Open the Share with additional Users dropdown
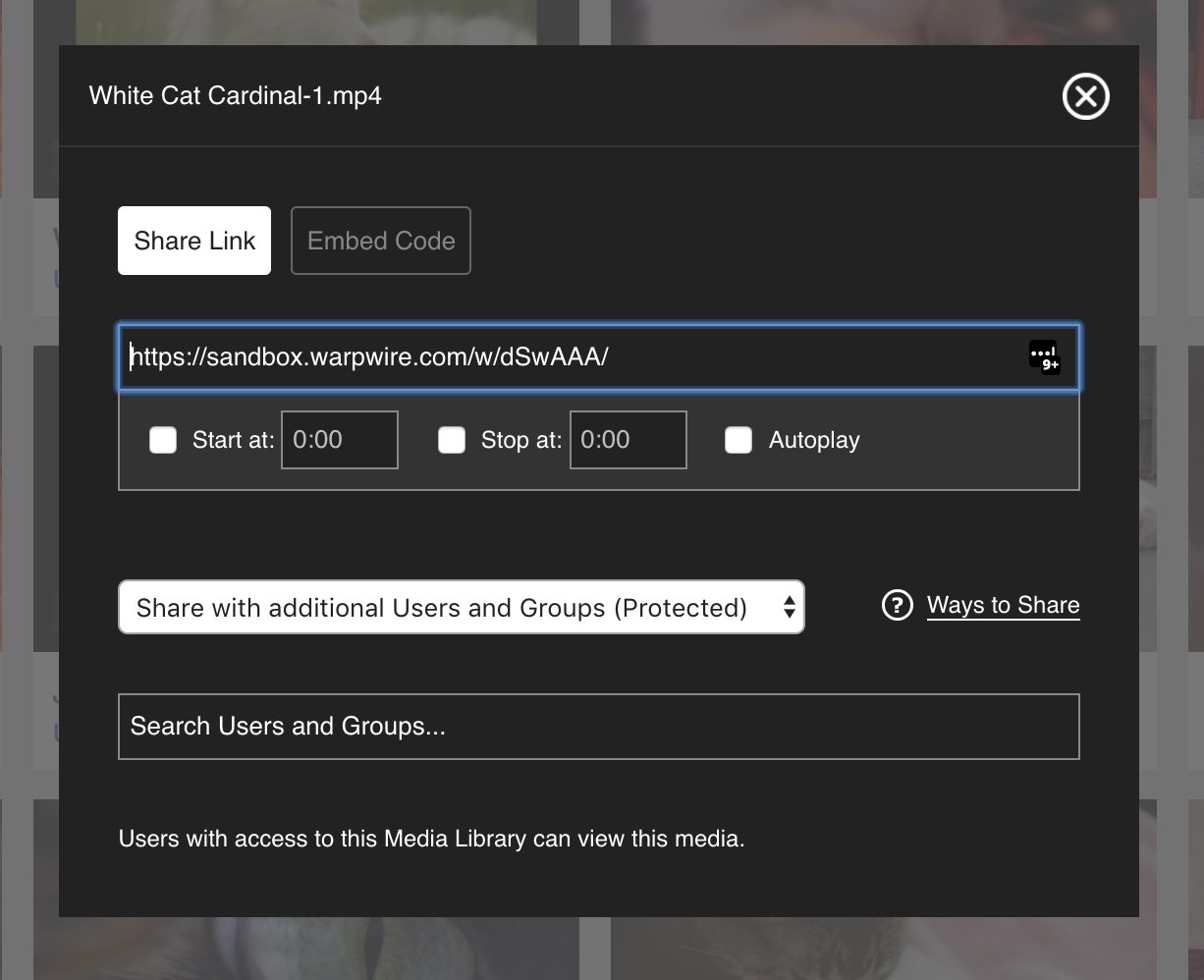 click(462, 607)
